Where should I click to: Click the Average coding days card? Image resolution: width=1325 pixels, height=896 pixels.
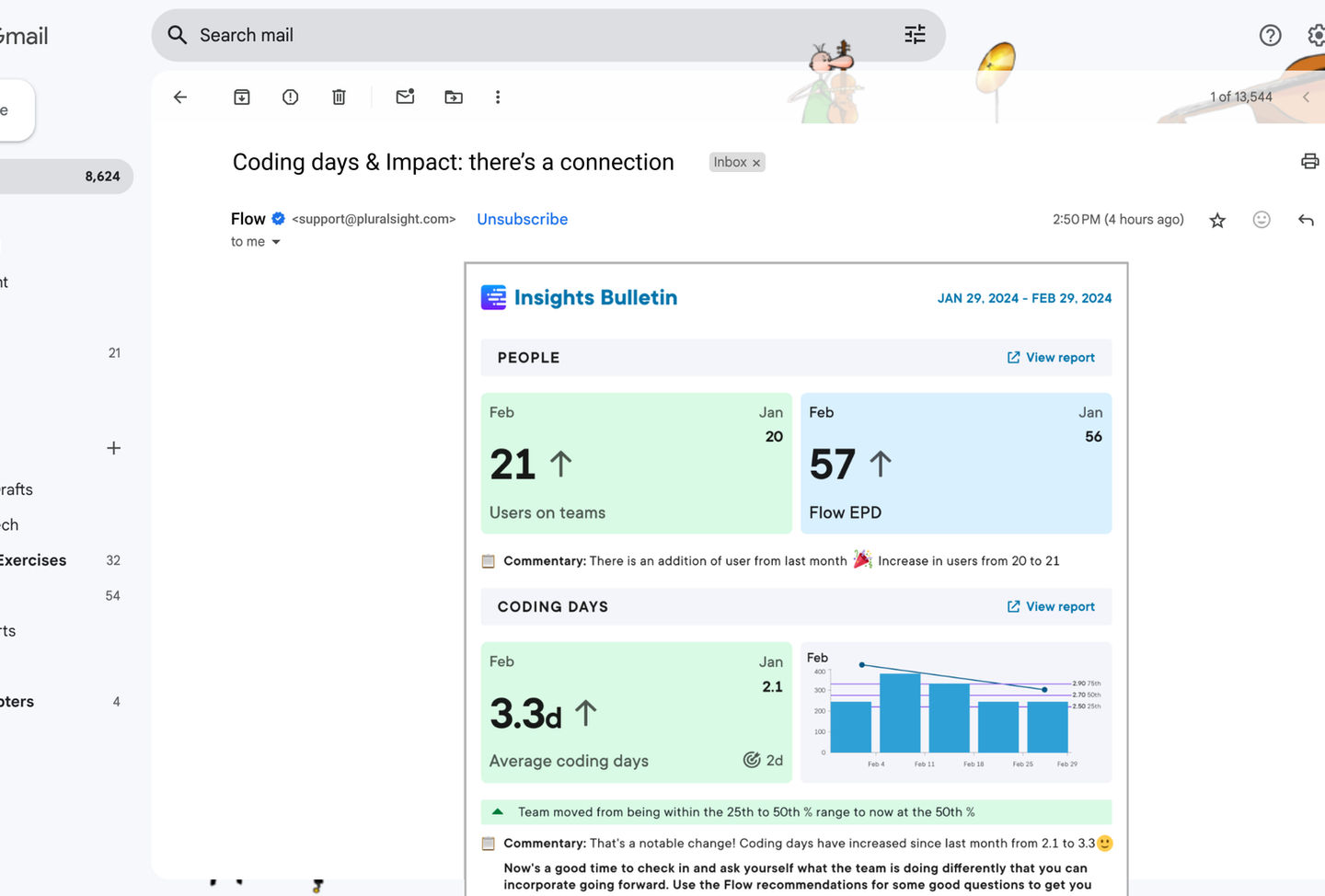[636, 712]
